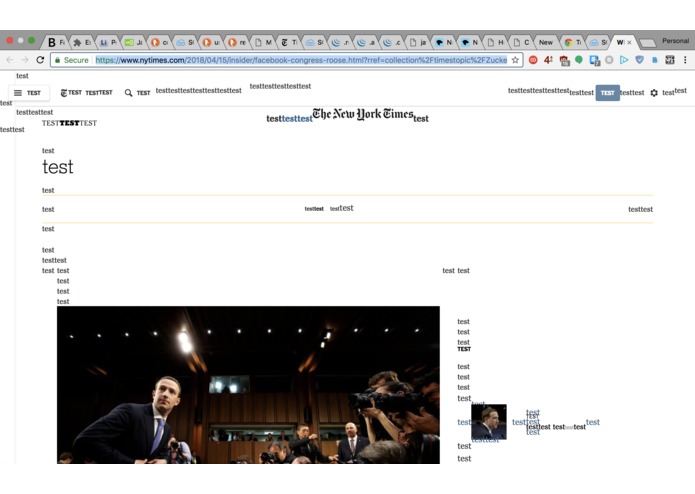Click the 'TESTTESTTEST' section label
695x494 pixels.
tap(69, 123)
